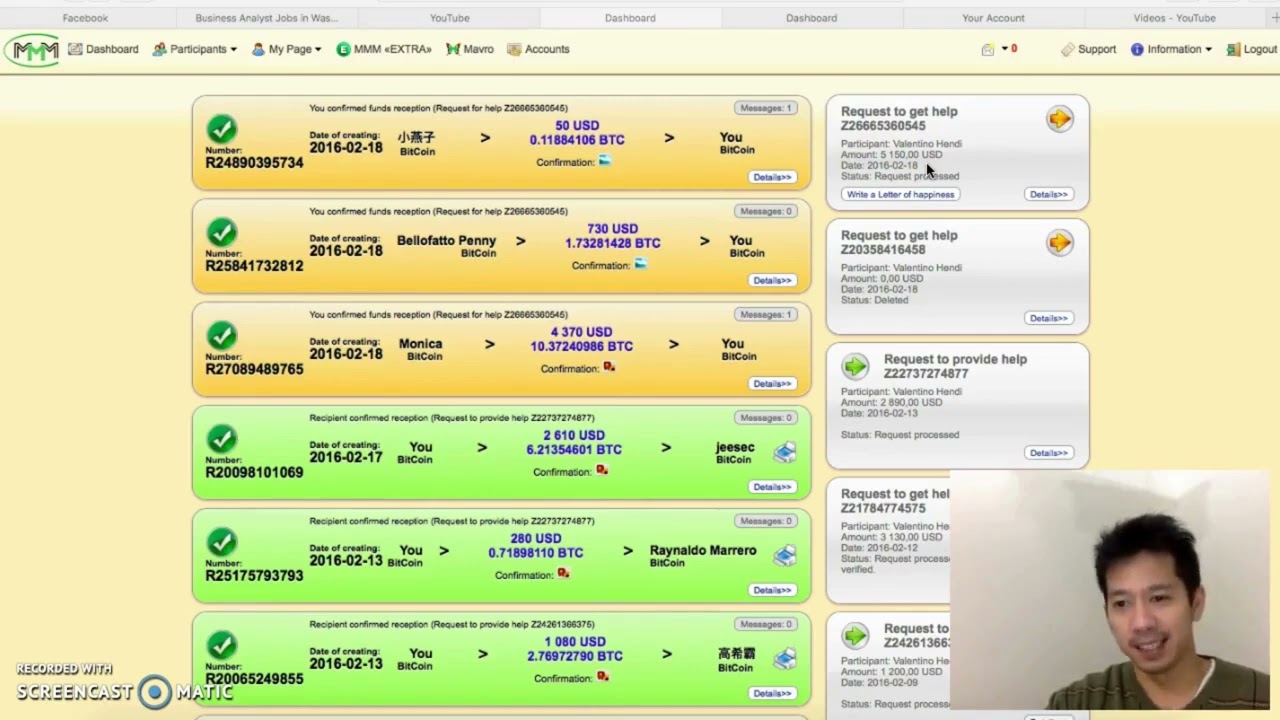Expand the My Page menu
The width and height of the screenshot is (1280, 720).
click(x=287, y=49)
